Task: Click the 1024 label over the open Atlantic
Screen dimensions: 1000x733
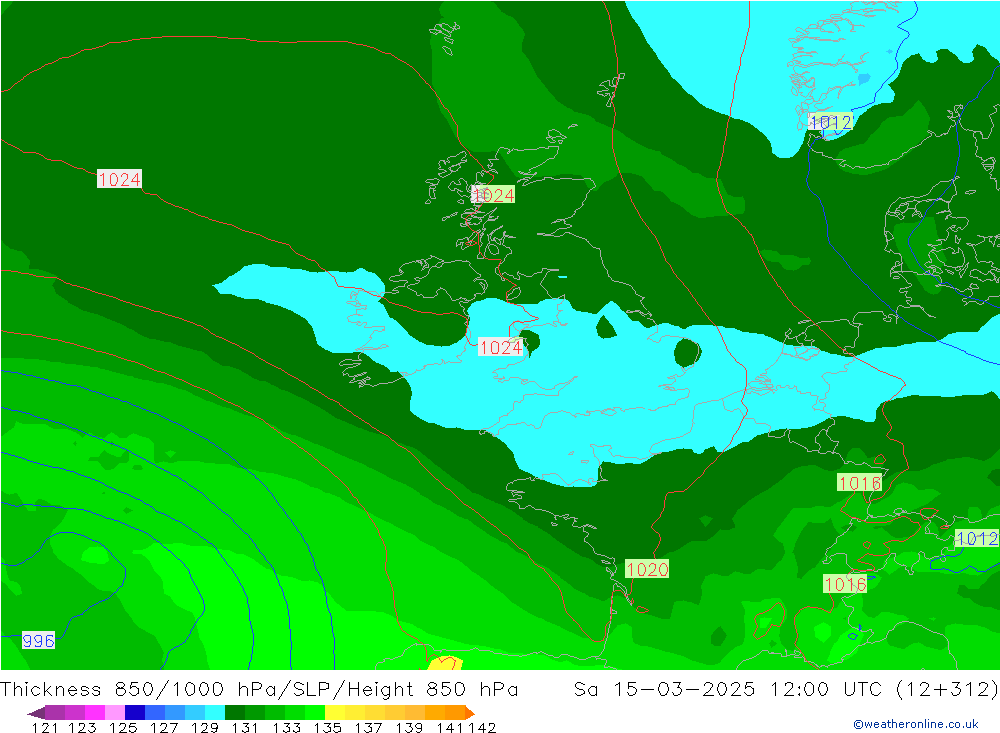Action: point(119,179)
